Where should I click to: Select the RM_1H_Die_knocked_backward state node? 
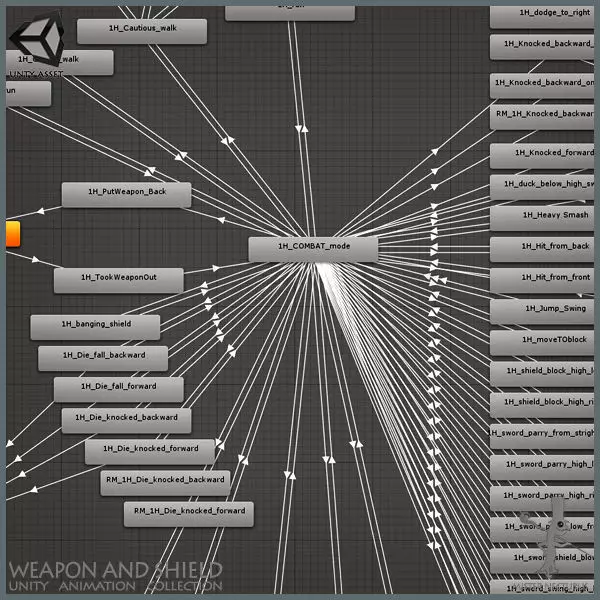(x=165, y=483)
